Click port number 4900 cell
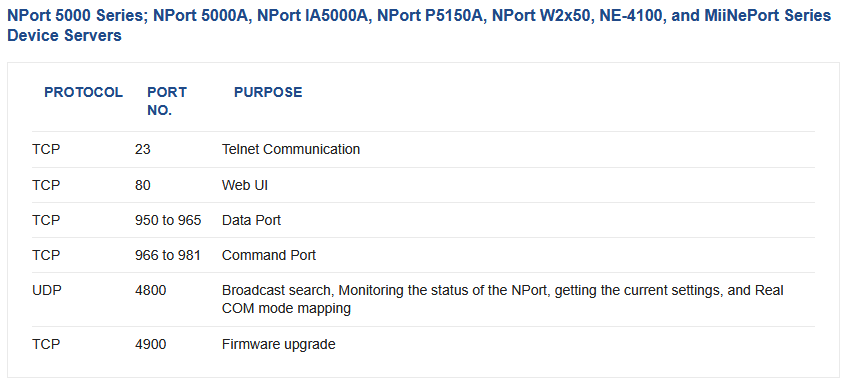The height and width of the screenshot is (385, 847). click(x=151, y=344)
